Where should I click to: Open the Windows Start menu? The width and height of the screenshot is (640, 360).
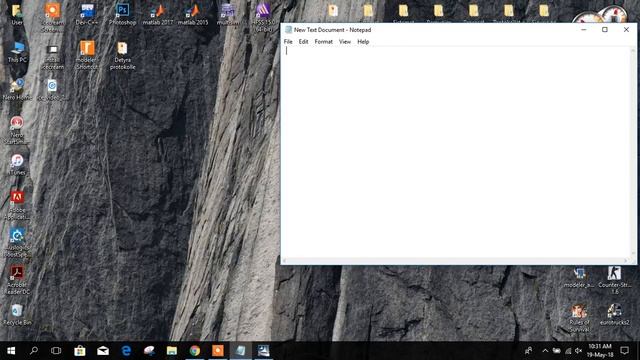pos(11,351)
